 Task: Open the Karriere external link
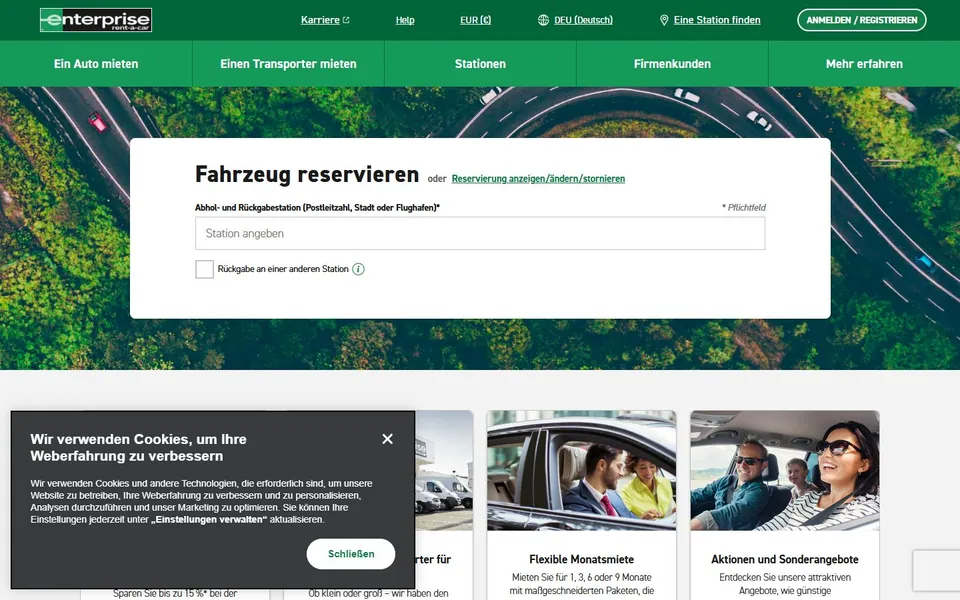(325, 20)
